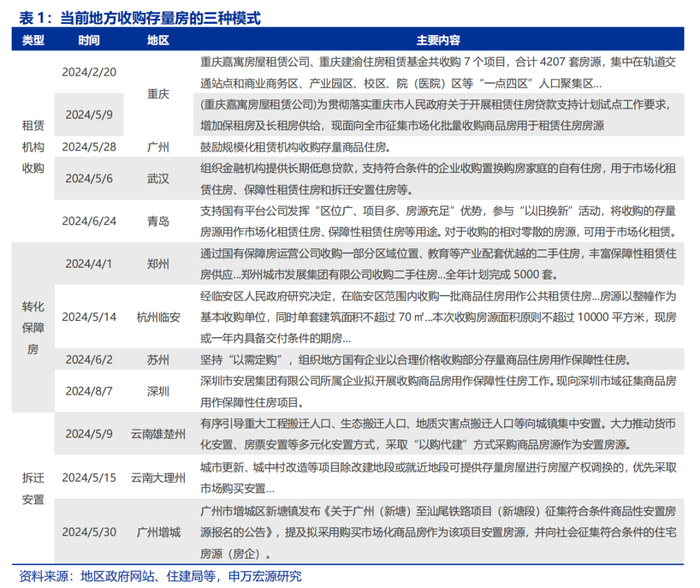
Task: Select the region cell '深圳'
Action: point(158,391)
